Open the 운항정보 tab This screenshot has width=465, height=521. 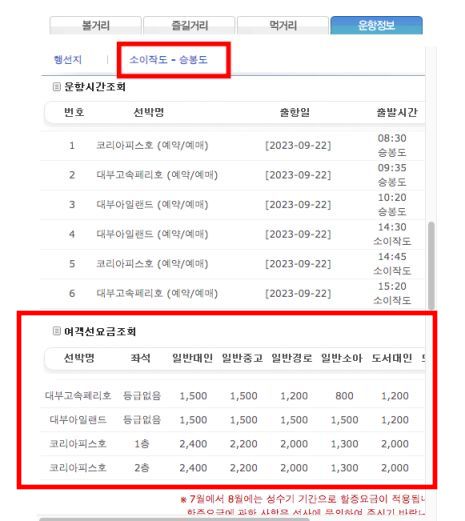coord(377,25)
